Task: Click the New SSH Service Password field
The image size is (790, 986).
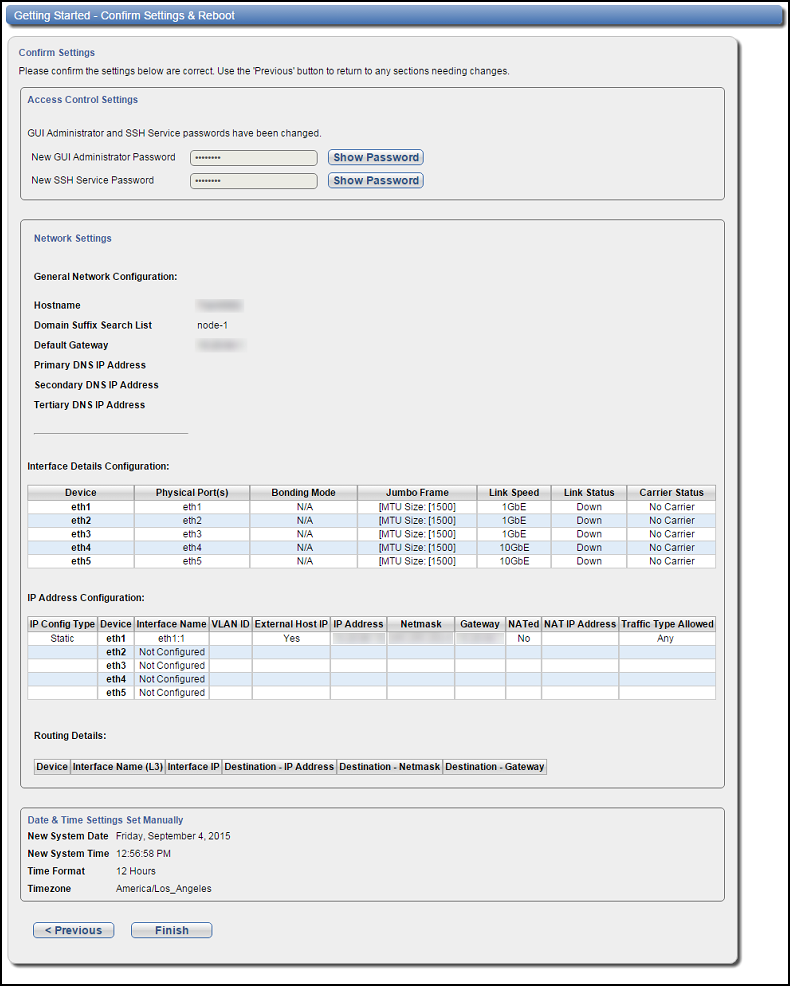Action: click(253, 181)
